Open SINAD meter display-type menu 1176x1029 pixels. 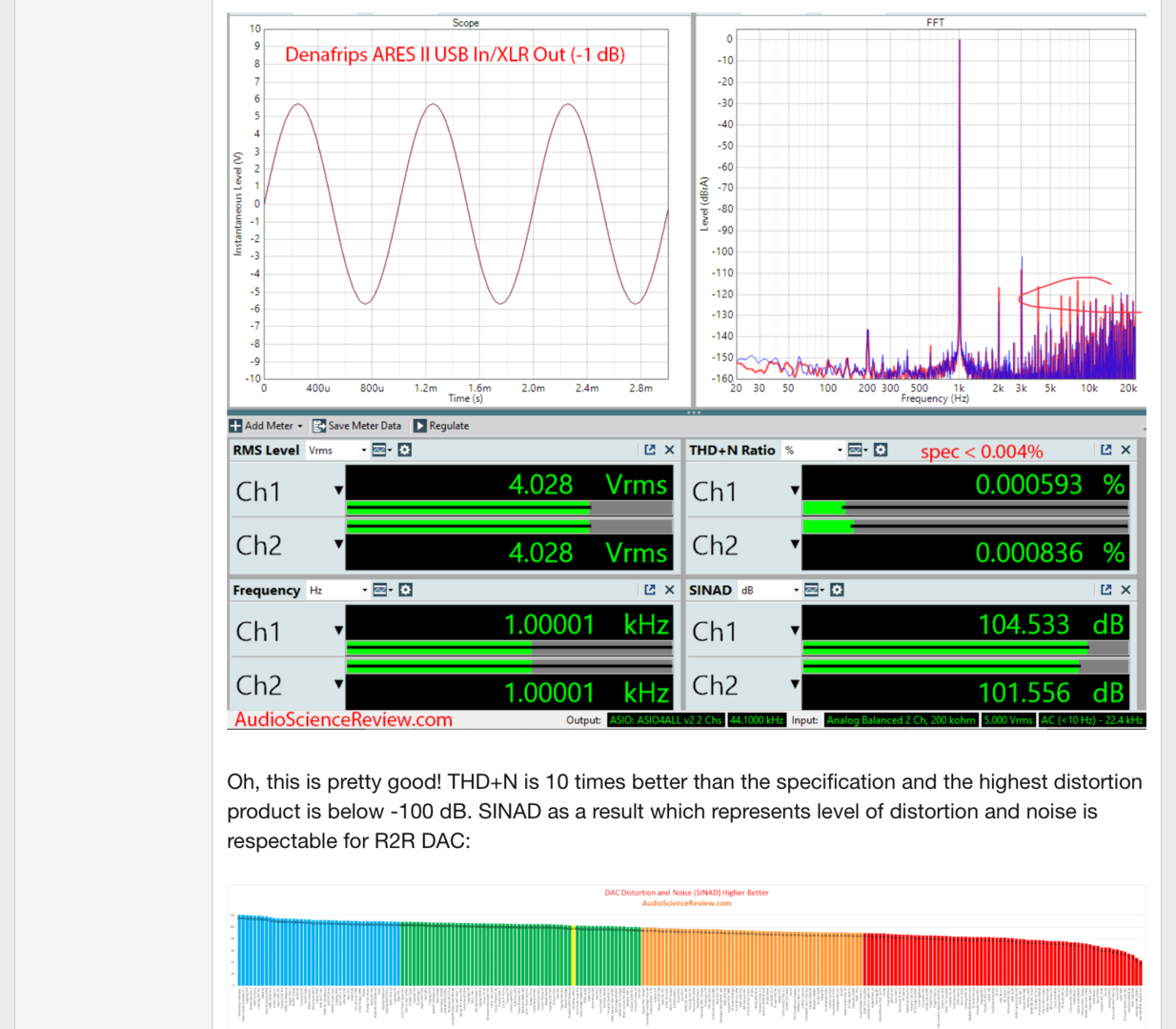[814, 590]
